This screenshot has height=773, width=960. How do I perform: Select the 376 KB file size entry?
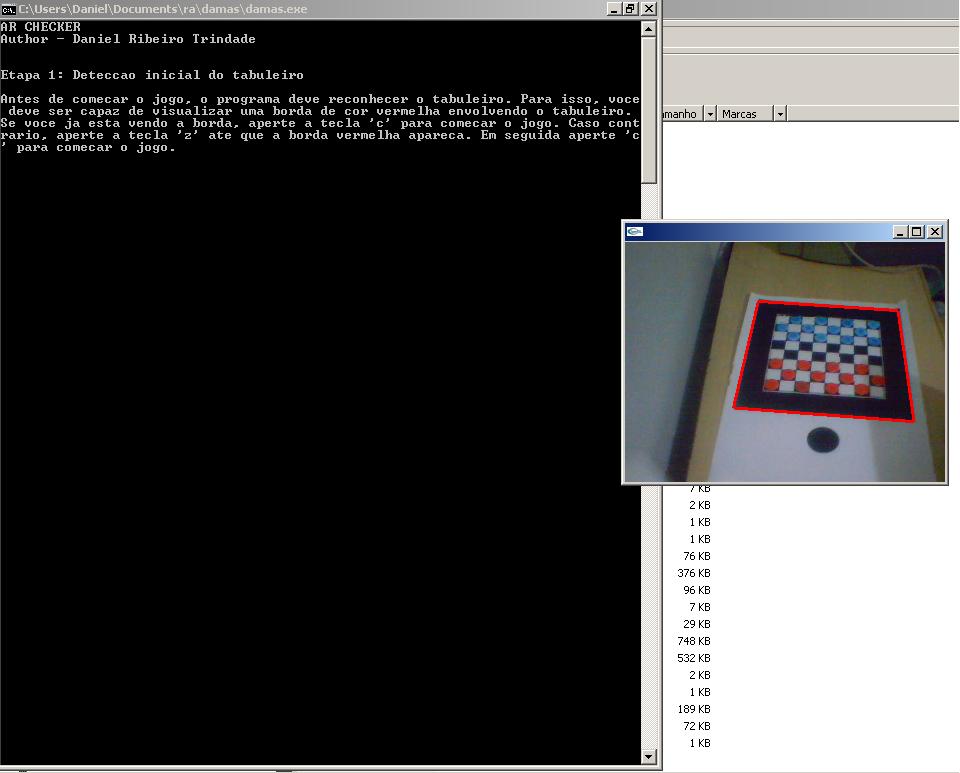(694, 573)
